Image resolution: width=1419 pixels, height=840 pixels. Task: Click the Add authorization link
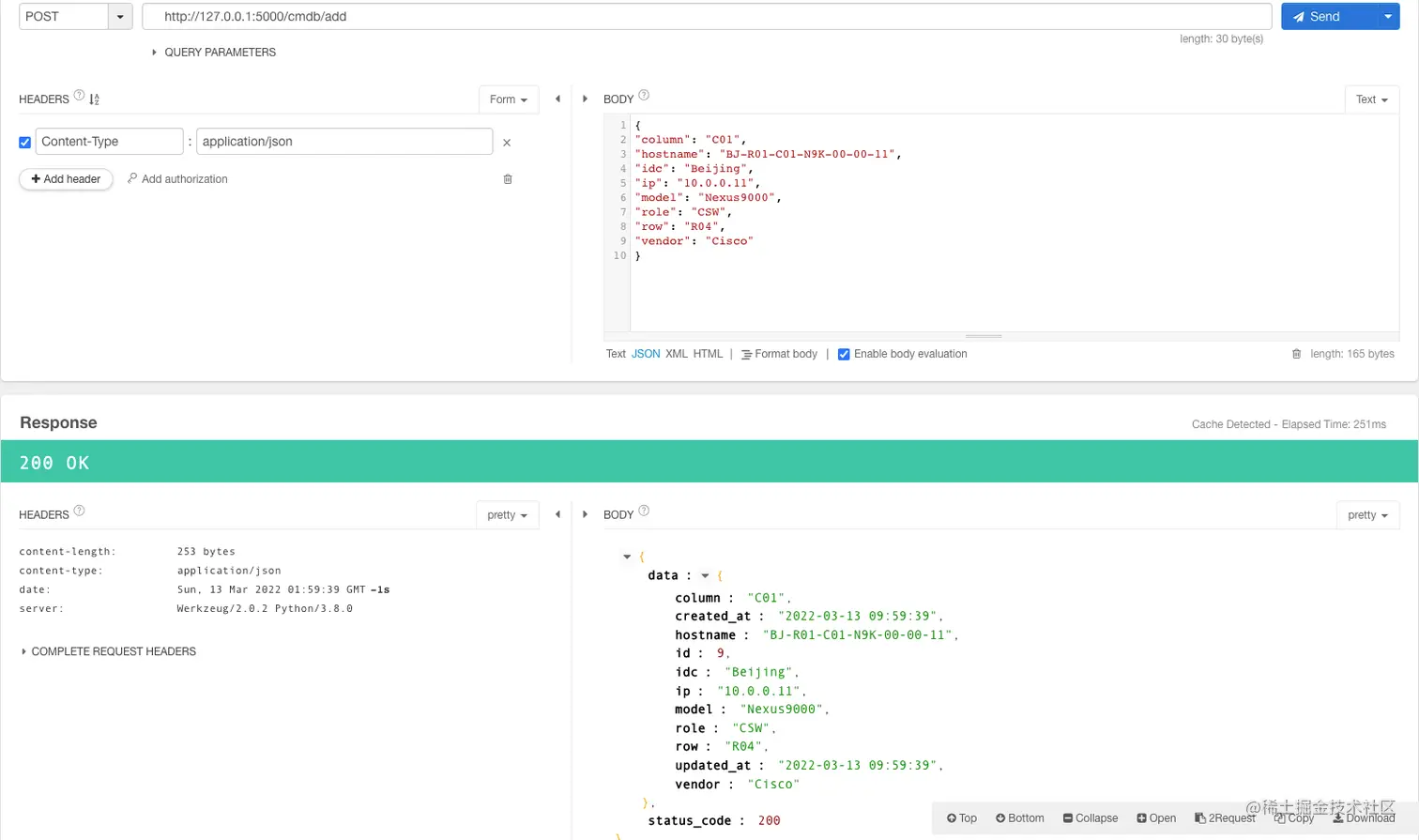(x=177, y=179)
